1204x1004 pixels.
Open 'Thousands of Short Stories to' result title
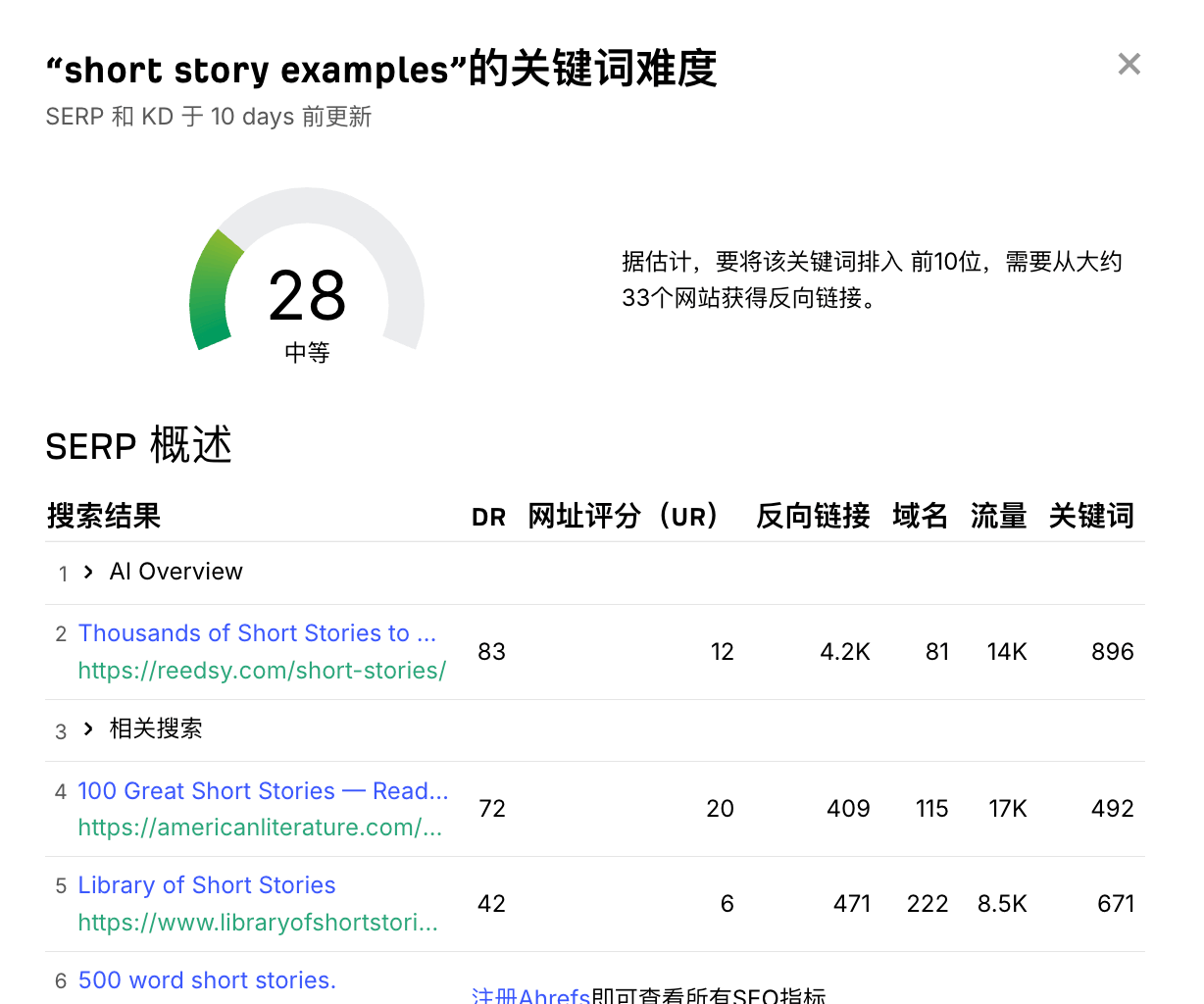[257, 633]
